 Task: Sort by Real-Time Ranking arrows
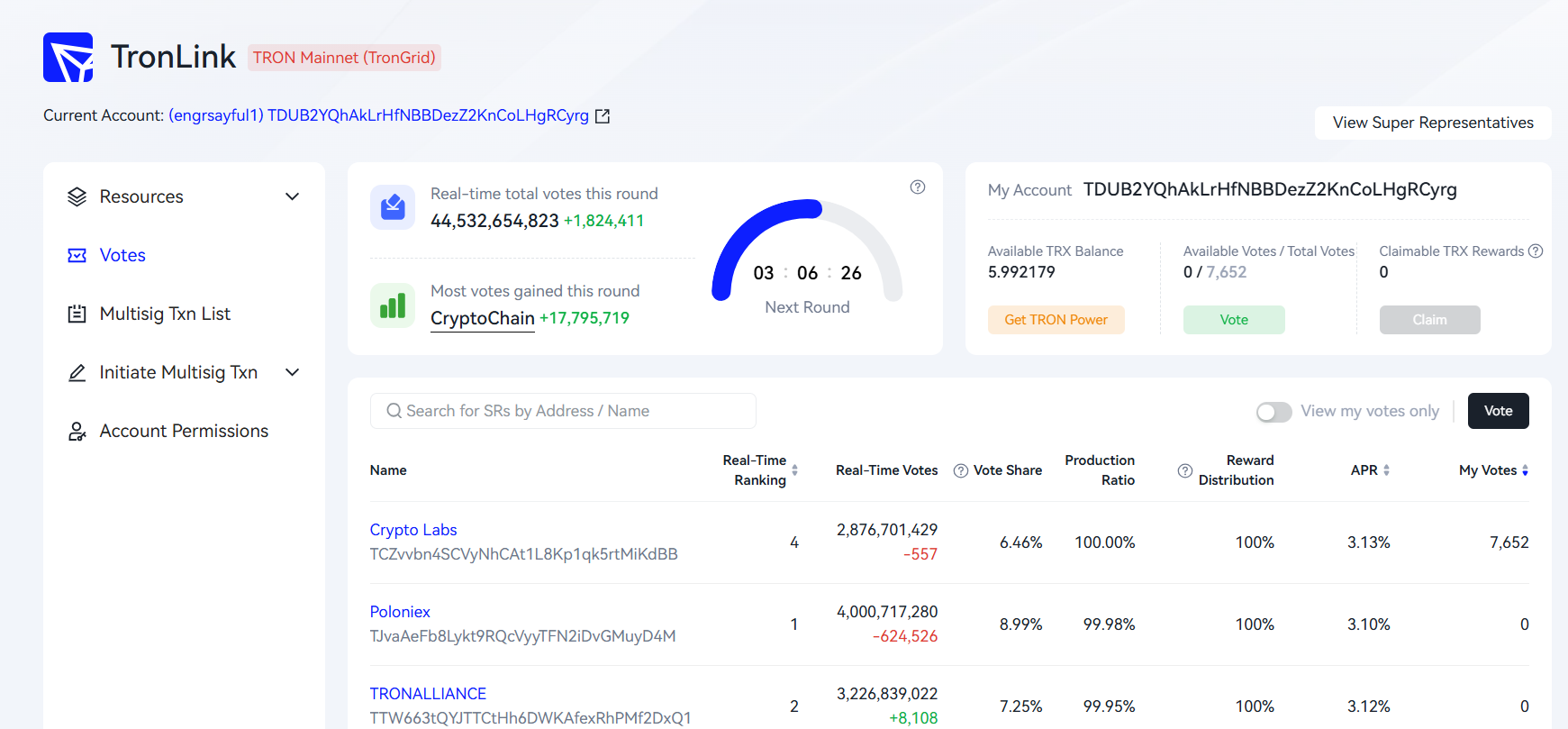[x=794, y=470]
